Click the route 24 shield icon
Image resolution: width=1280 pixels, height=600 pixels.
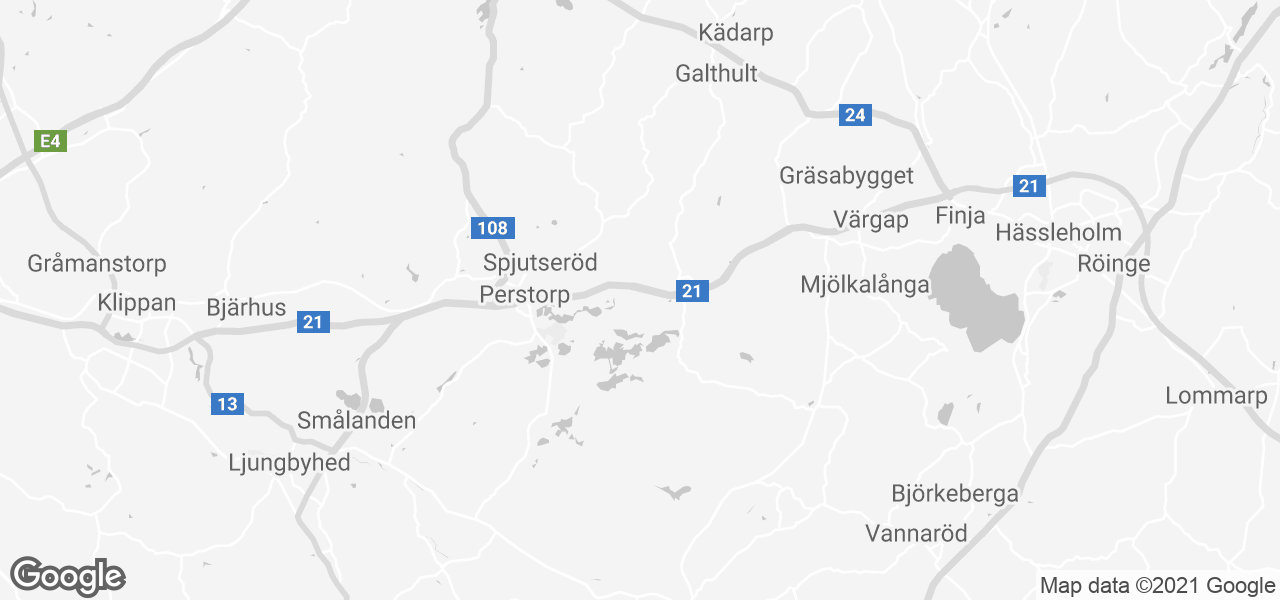(x=854, y=115)
